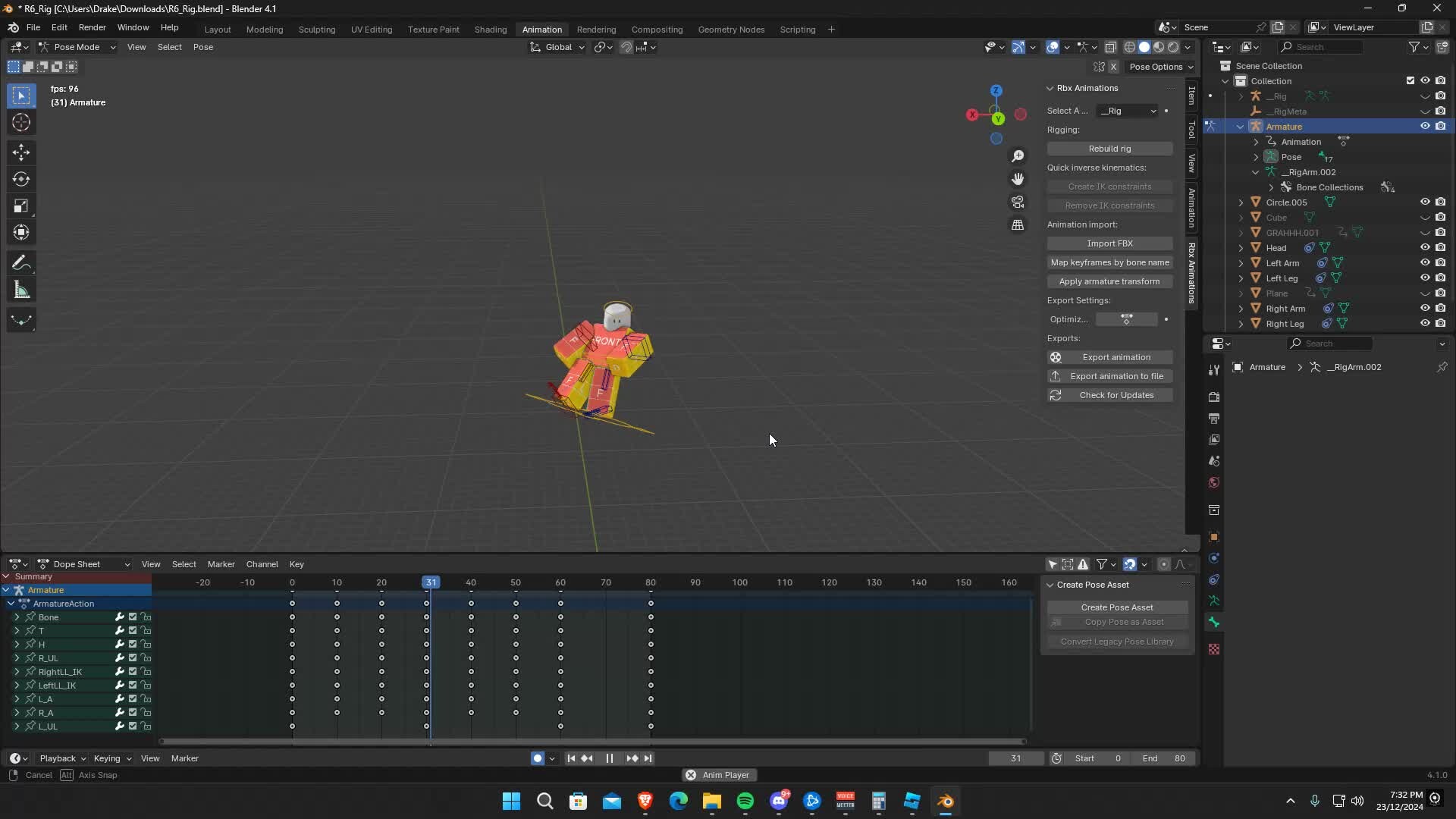Switch viewport to camera view icon
1456x819 pixels.
[x=1018, y=201]
